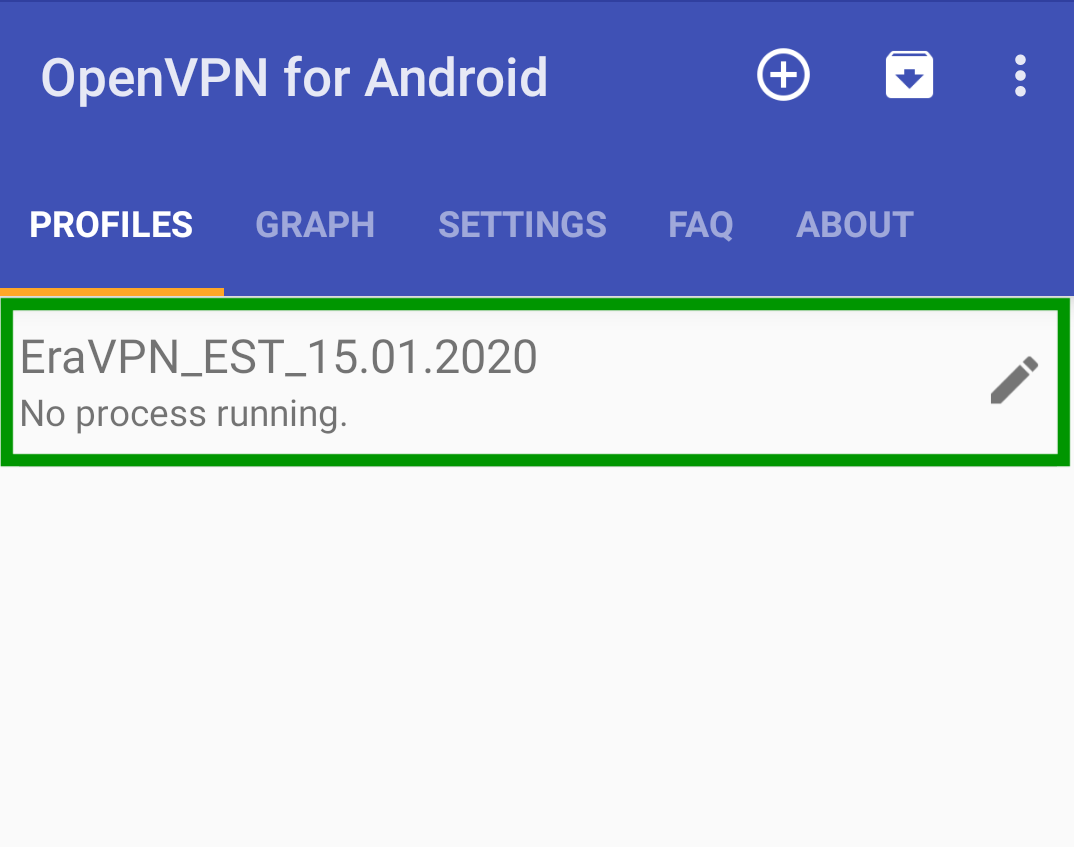1074x847 pixels.
Task: Open more options via vertical dots
Action: pyautogui.click(x=1020, y=76)
